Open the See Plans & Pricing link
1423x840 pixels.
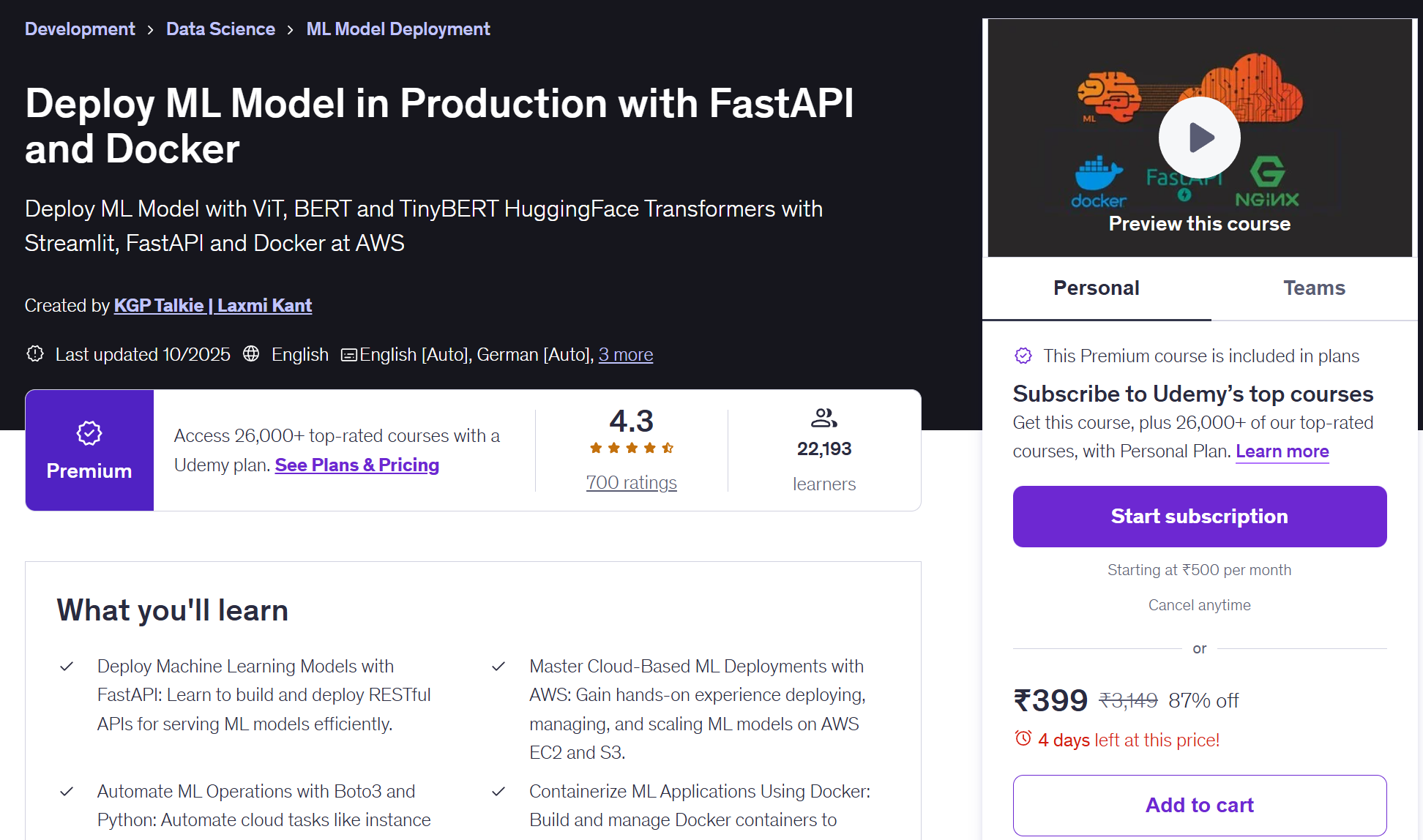tap(356, 464)
